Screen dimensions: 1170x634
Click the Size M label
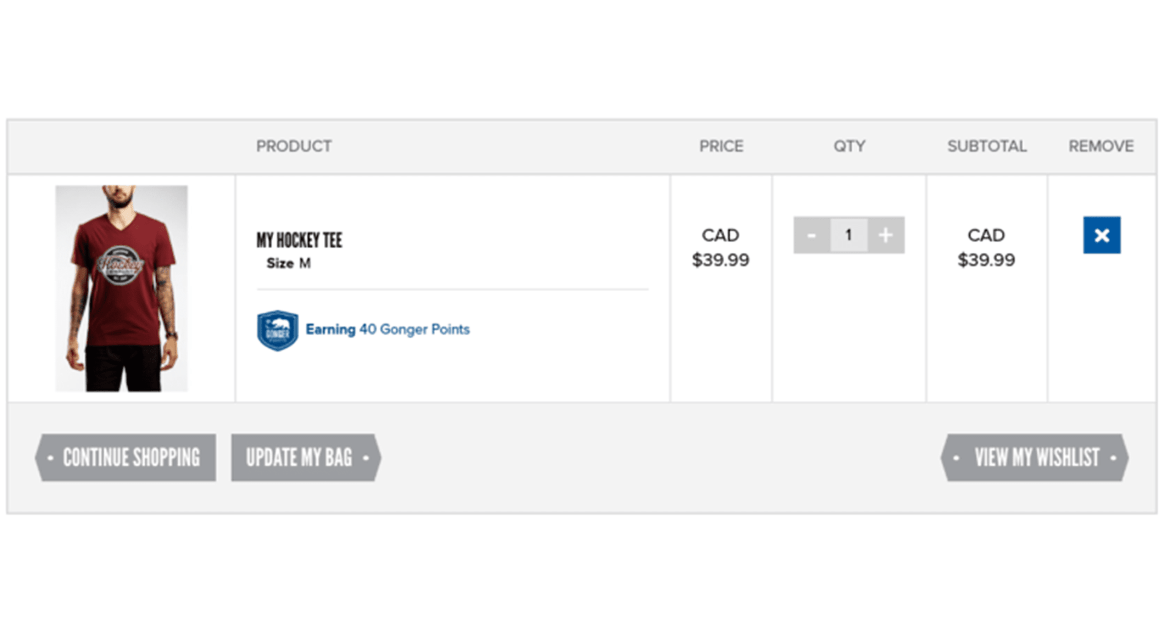click(x=287, y=262)
